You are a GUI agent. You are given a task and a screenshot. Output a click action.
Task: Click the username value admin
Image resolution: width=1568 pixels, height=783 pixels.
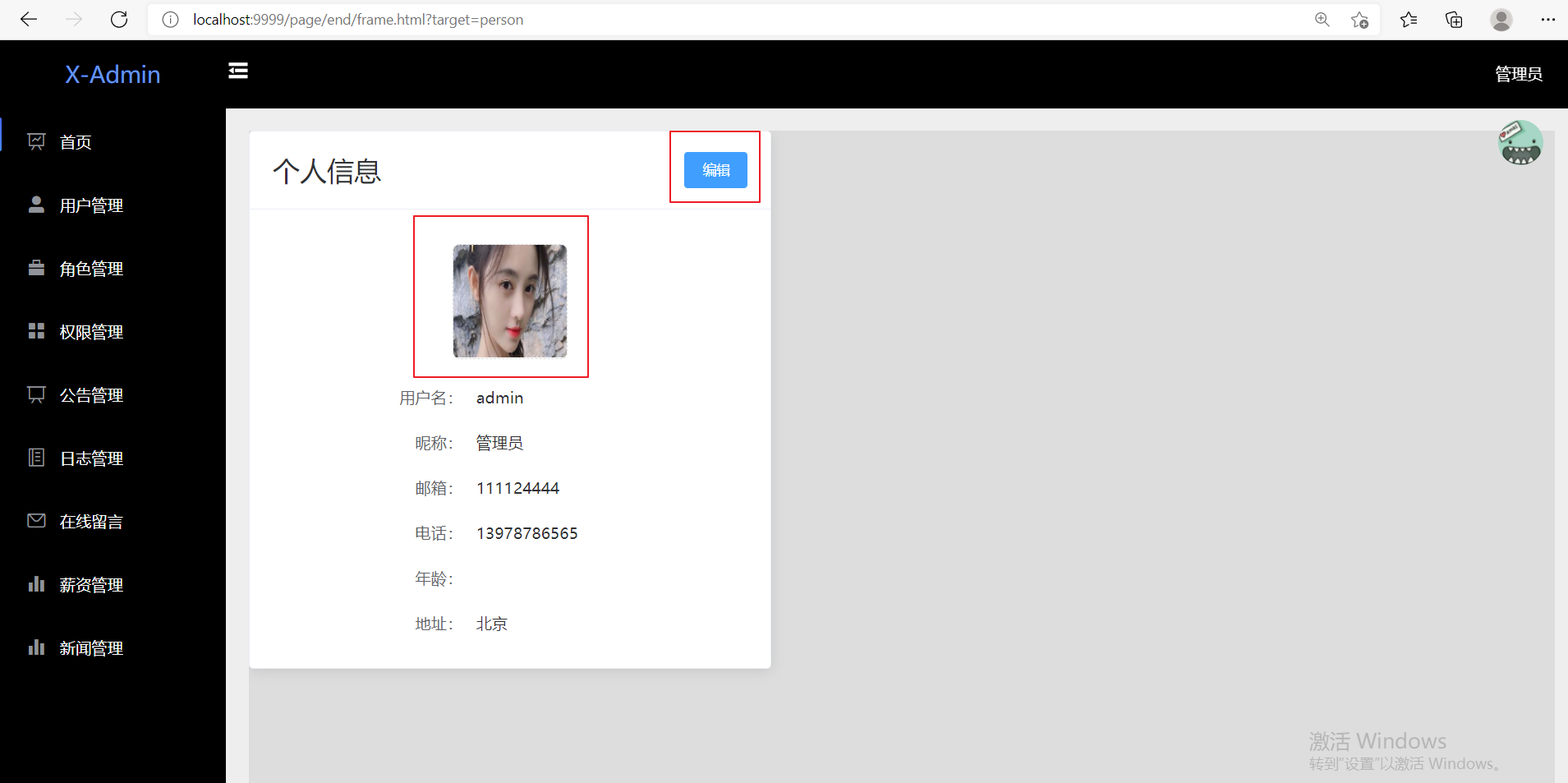(x=499, y=398)
